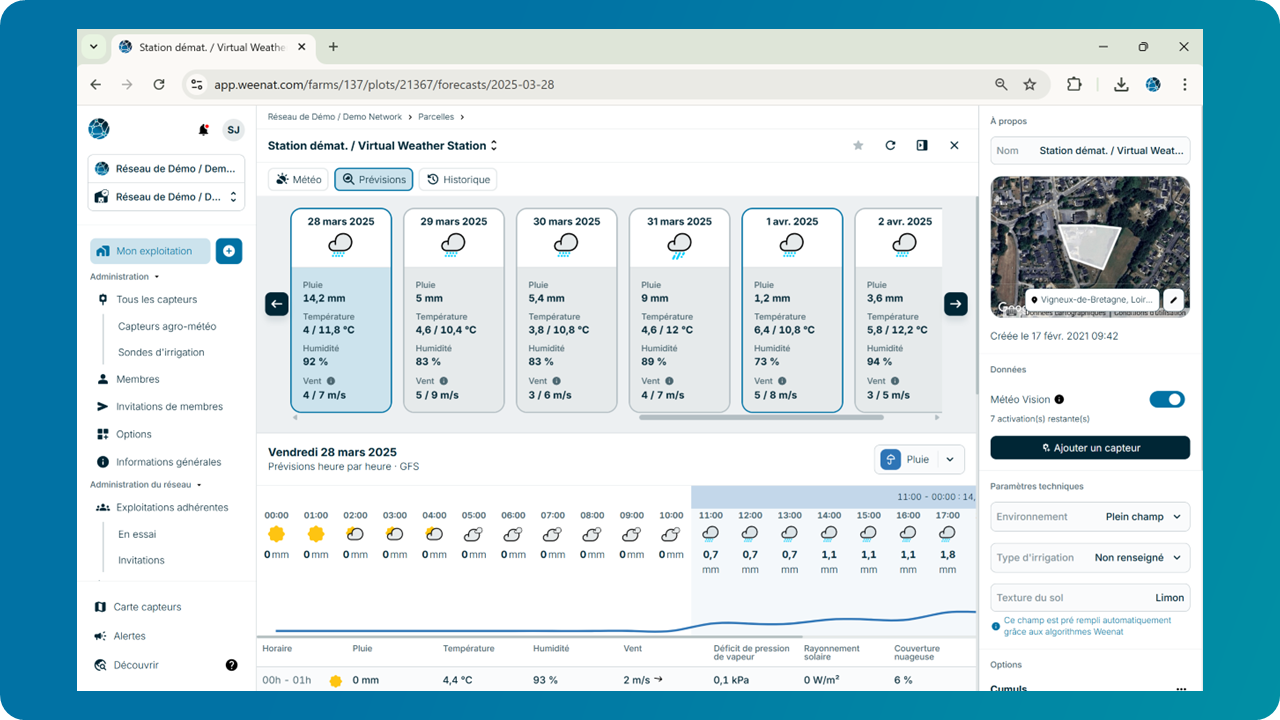Viewport: 1280px width, 720px height.
Task: Toggle side panel layout icon
Action: (x=922, y=146)
